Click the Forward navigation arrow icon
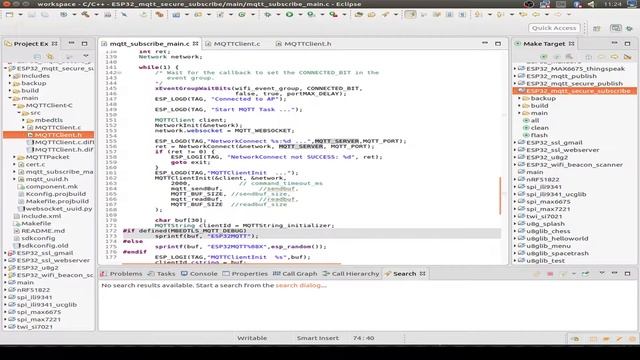 point(558,14)
